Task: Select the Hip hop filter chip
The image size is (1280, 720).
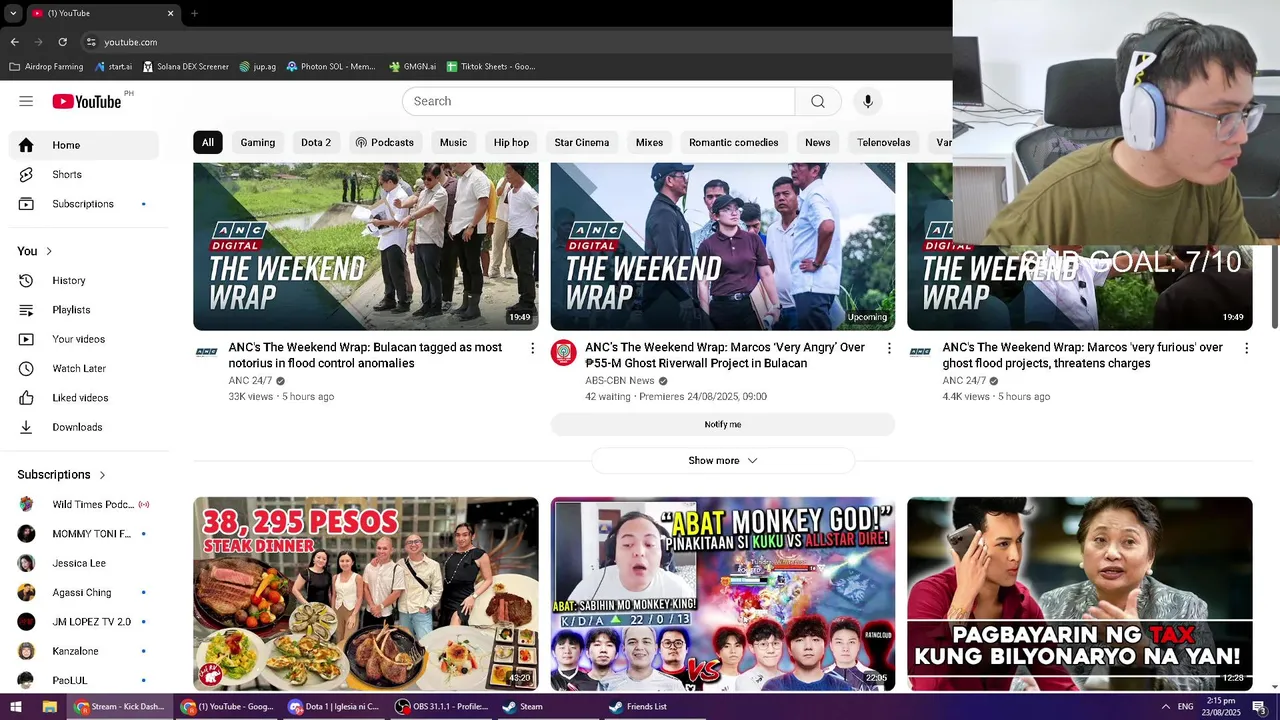Action: point(511,143)
